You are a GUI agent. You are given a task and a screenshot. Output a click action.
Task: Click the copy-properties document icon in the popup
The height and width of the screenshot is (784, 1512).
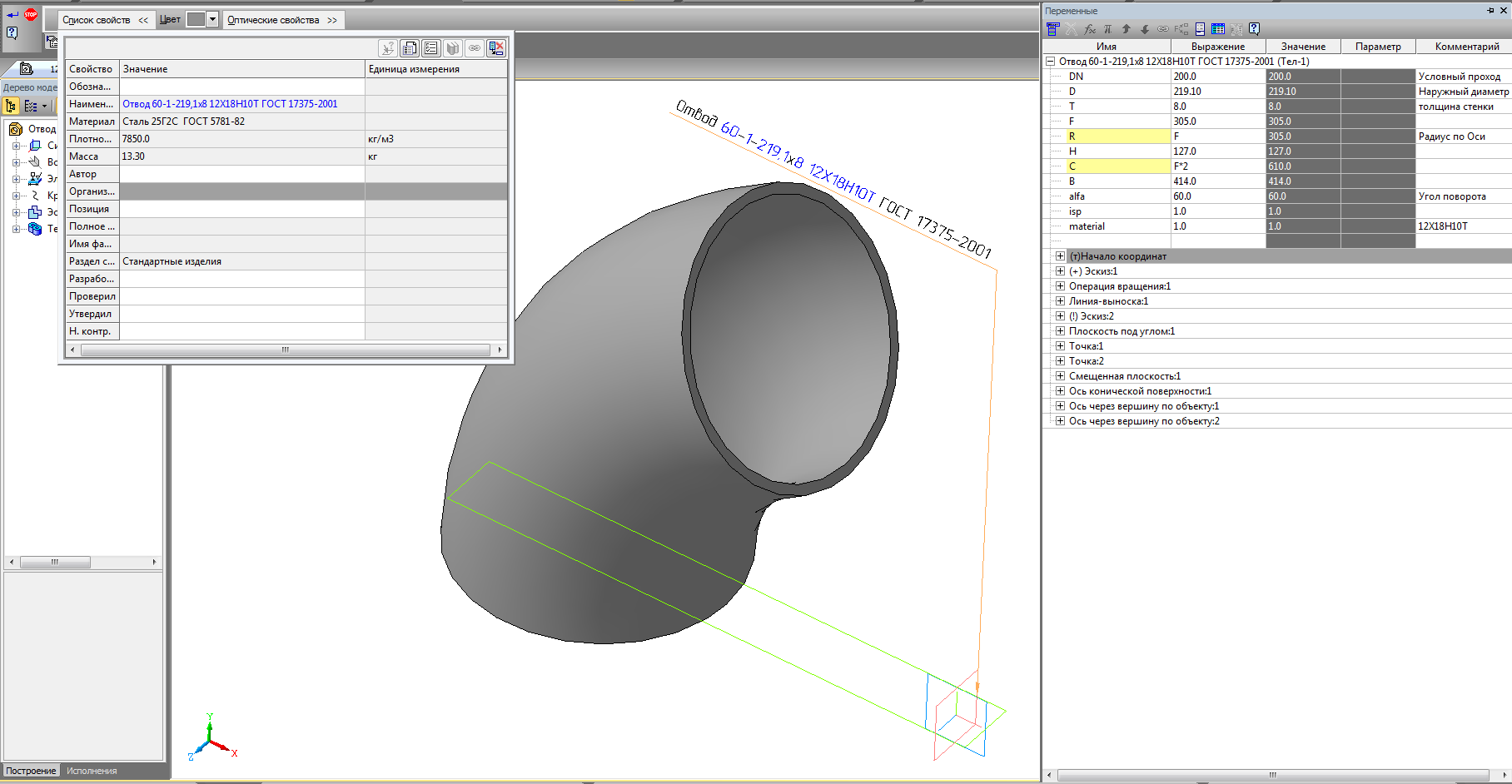pyautogui.click(x=409, y=48)
